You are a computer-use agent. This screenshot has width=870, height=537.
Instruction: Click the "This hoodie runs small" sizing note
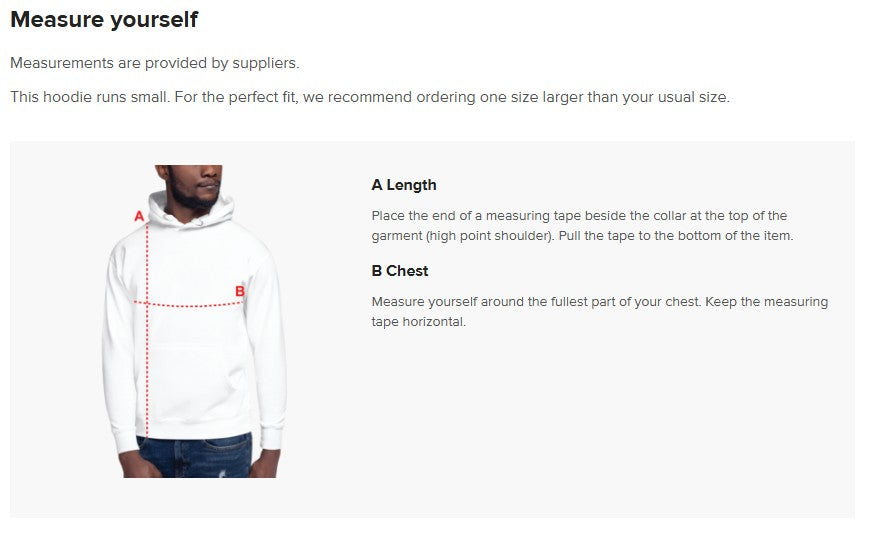[370, 98]
